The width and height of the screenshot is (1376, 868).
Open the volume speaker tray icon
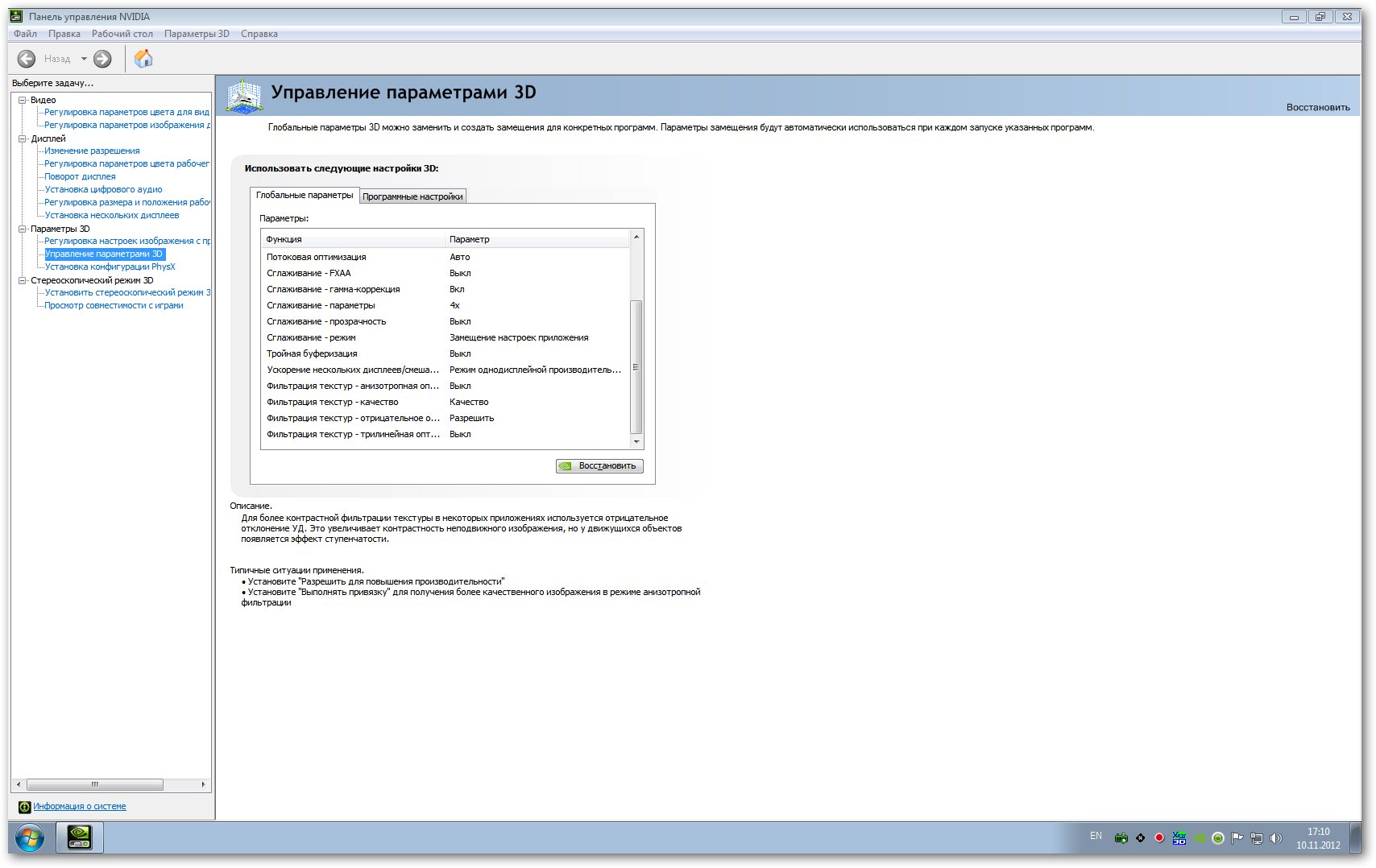[1276, 838]
